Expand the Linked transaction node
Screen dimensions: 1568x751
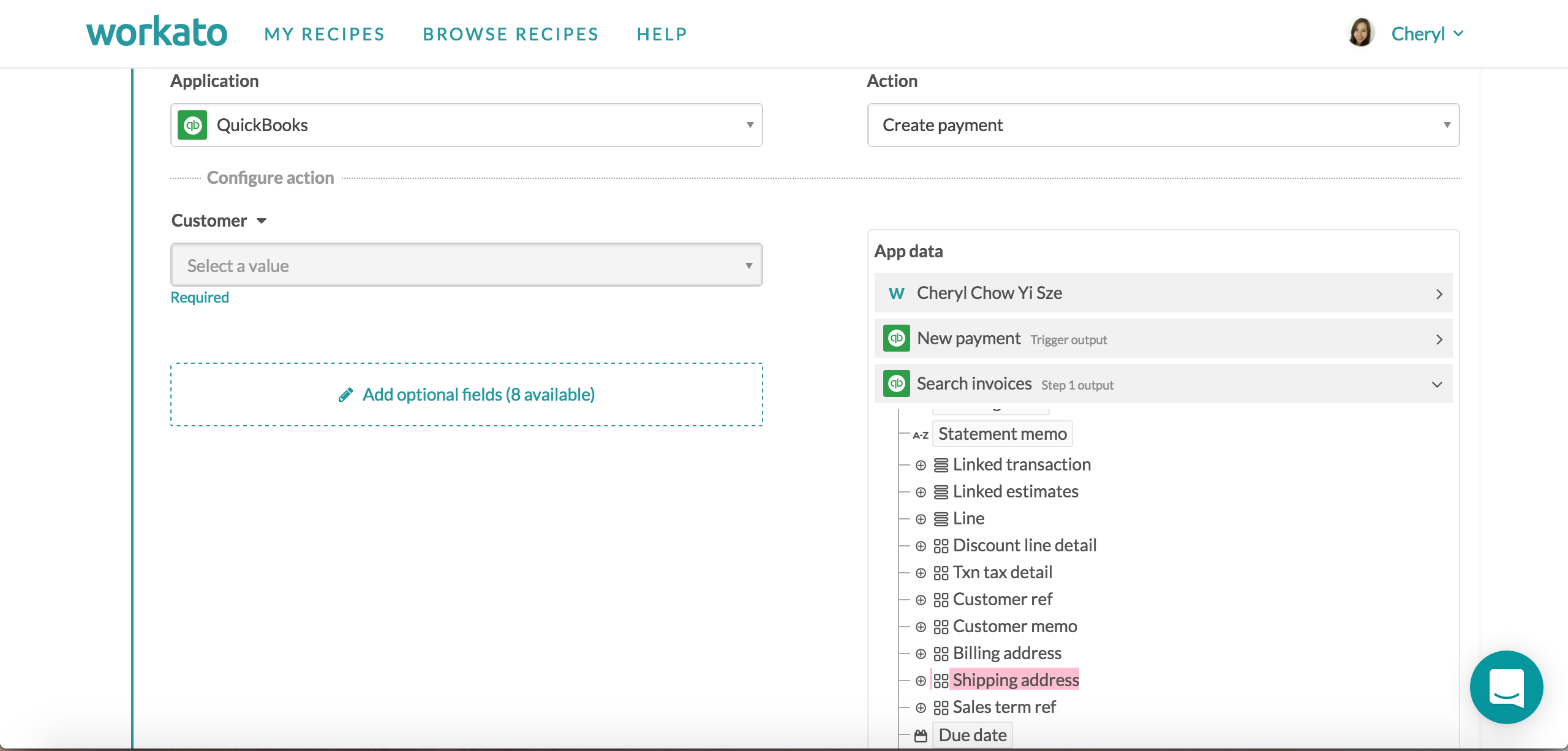[921, 466]
